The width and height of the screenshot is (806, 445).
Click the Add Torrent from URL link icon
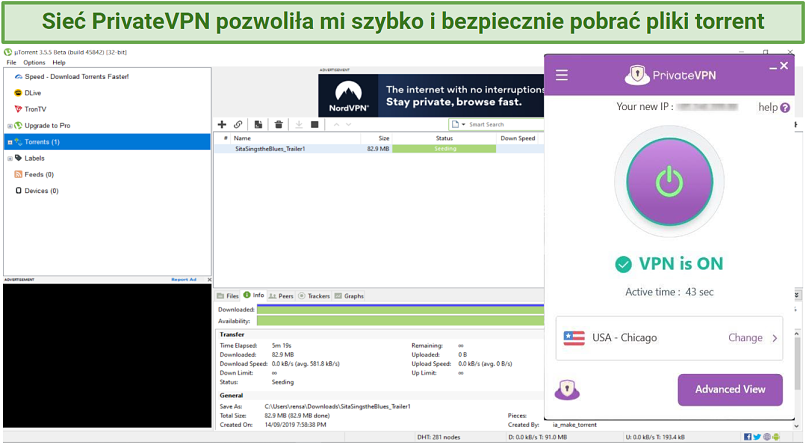point(238,124)
